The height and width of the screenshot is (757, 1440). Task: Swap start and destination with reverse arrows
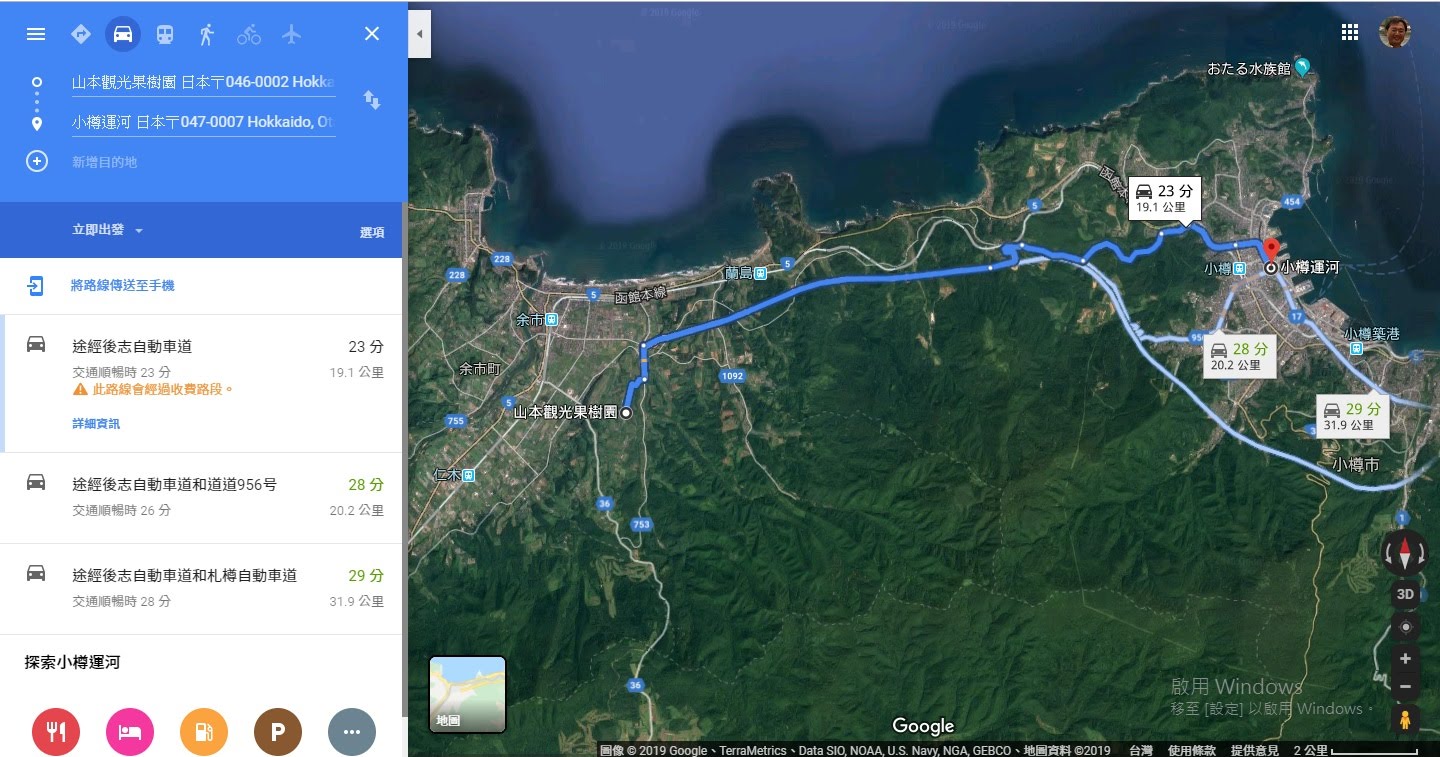tap(371, 100)
